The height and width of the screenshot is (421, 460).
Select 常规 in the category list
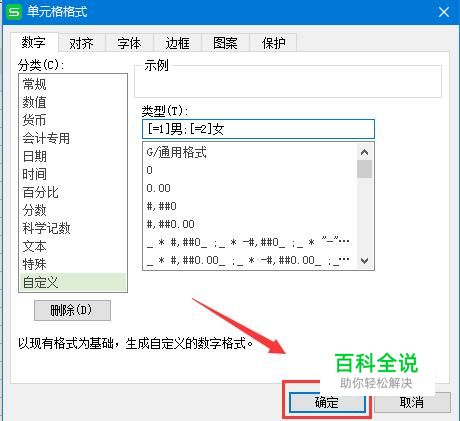click(73, 84)
